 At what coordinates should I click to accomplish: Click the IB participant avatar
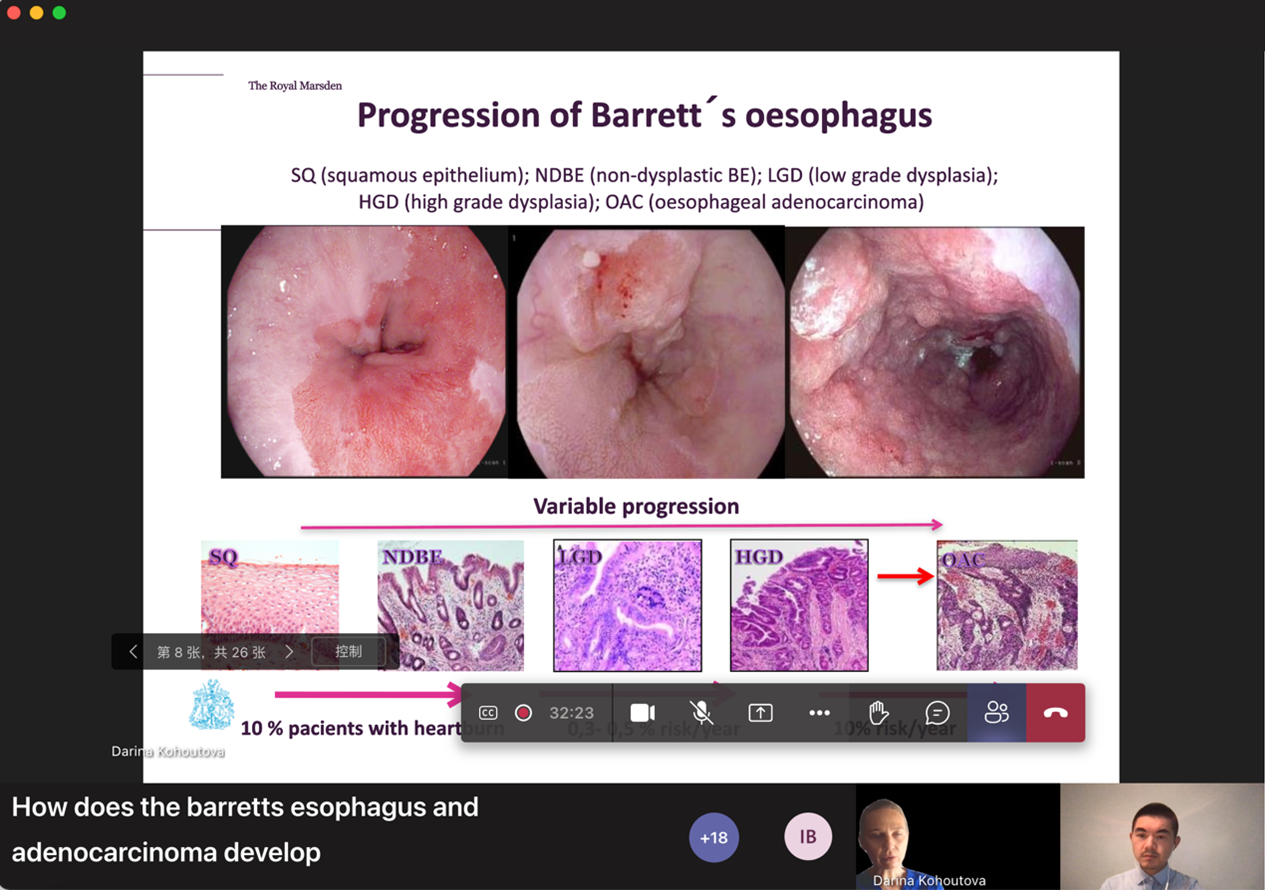(x=808, y=837)
